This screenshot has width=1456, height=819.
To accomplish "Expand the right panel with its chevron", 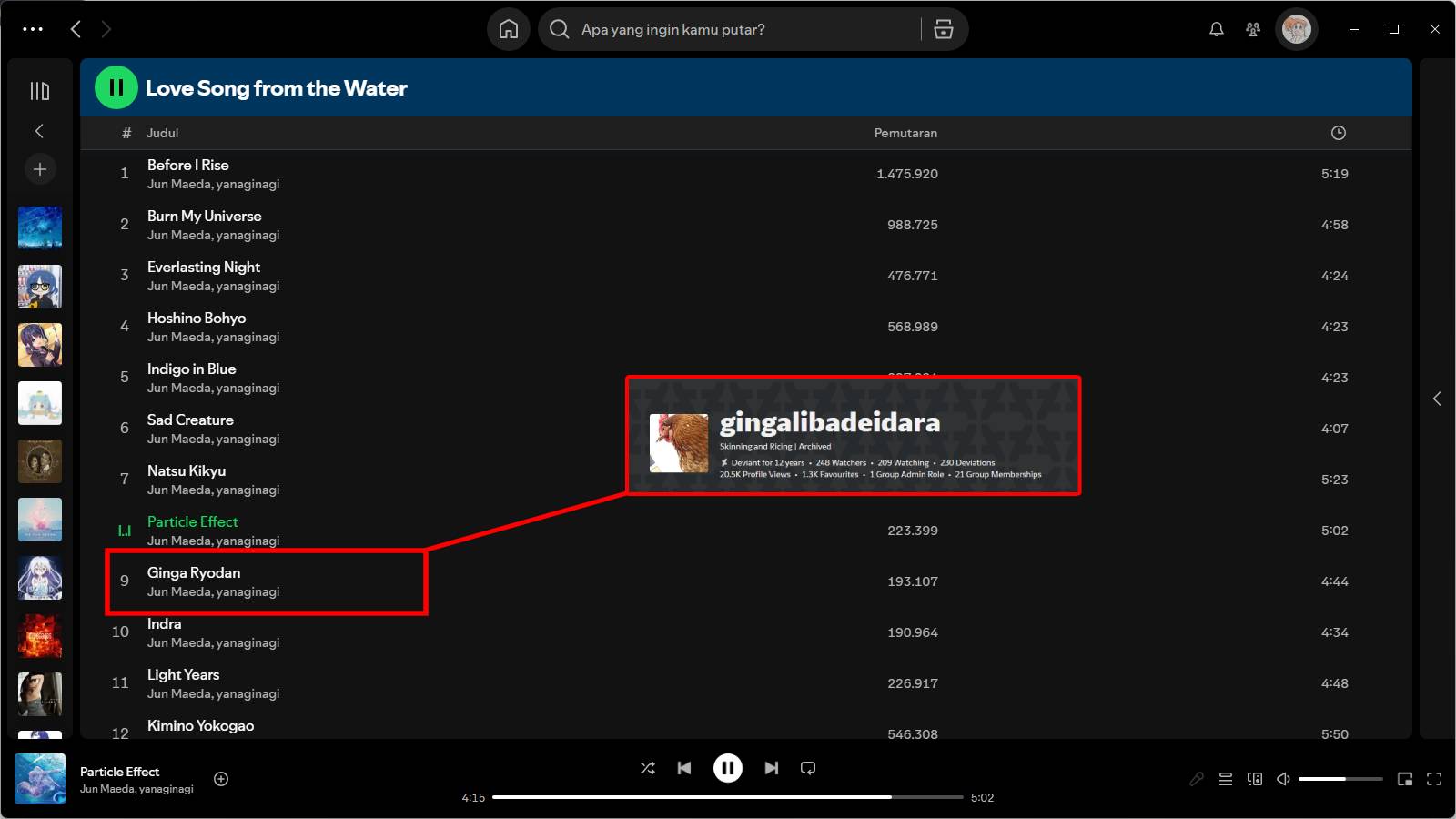I will pyautogui.click(x=1437, y=399).
